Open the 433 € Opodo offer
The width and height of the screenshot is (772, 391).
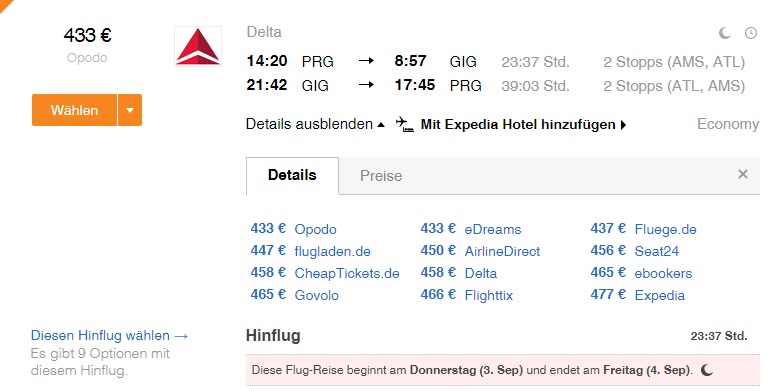point(293,229)
